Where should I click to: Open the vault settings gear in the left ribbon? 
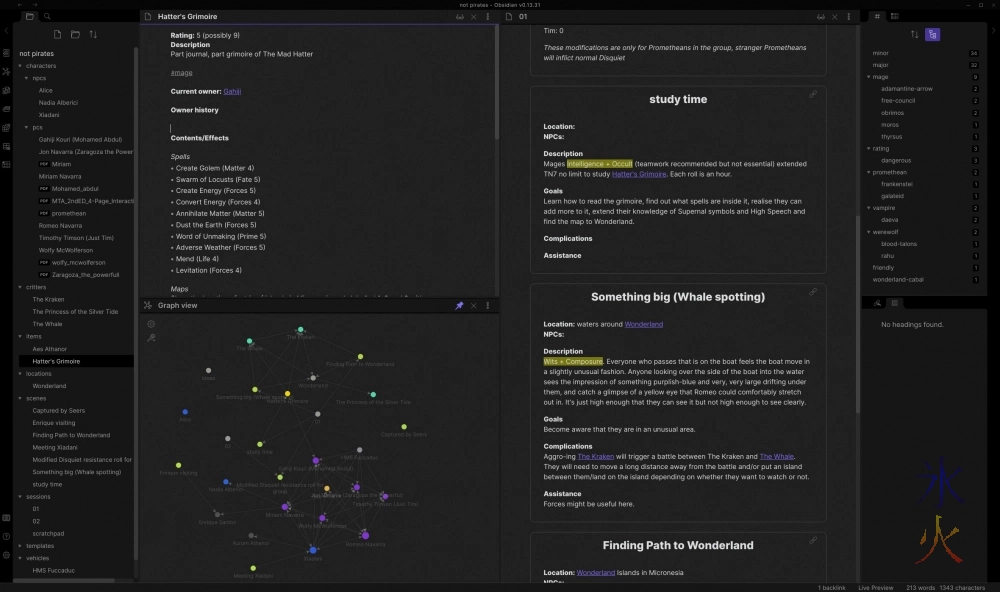[6, 554]
